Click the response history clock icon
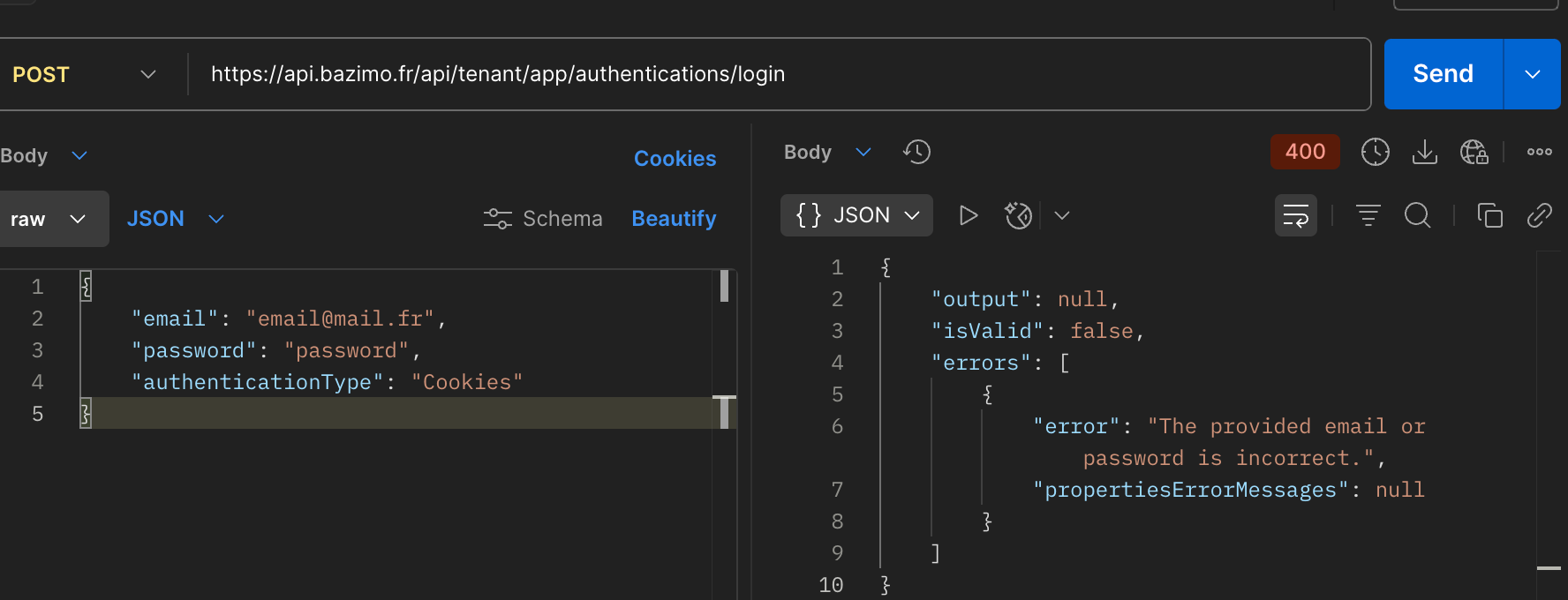Screen dimensions: 1568x600 point(917,152)
